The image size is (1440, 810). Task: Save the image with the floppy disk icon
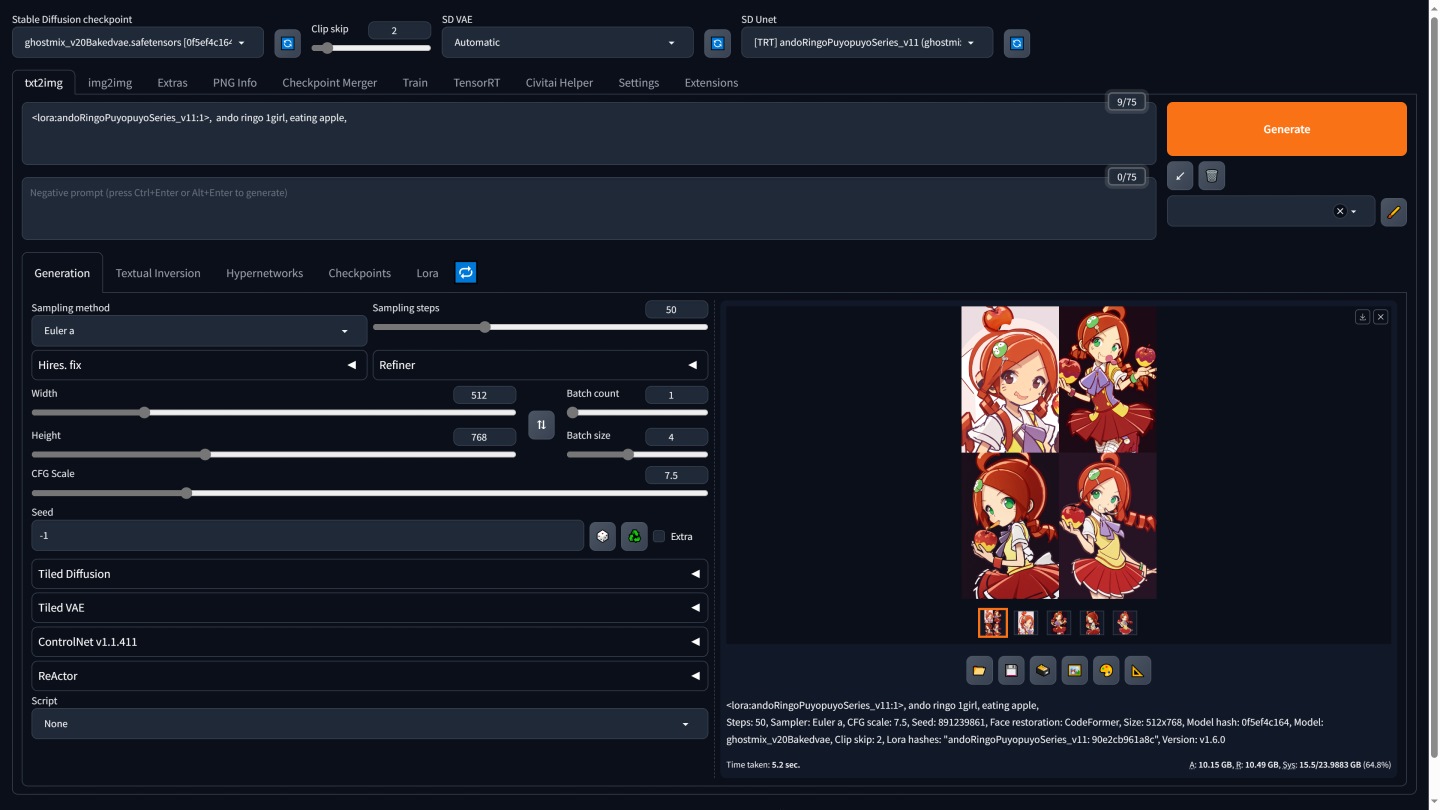click(x=1011, y=671)
